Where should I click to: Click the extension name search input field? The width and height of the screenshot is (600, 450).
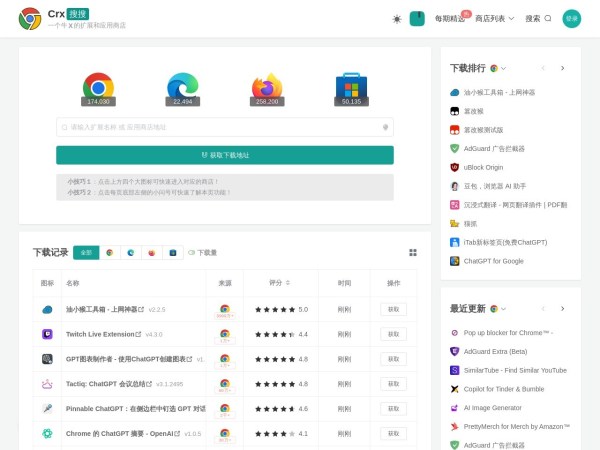[x=220, y=127]
